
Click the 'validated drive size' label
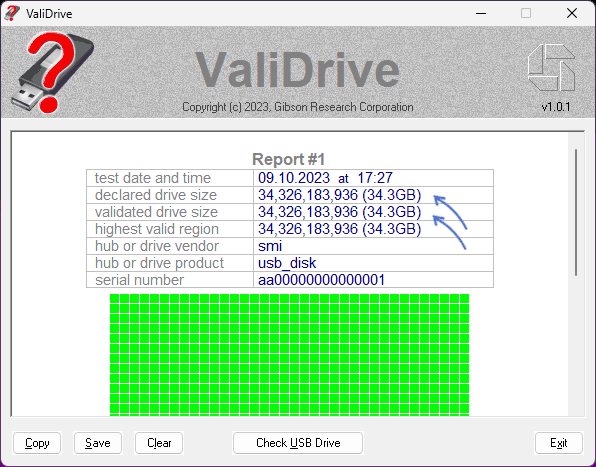coord(156,212)
